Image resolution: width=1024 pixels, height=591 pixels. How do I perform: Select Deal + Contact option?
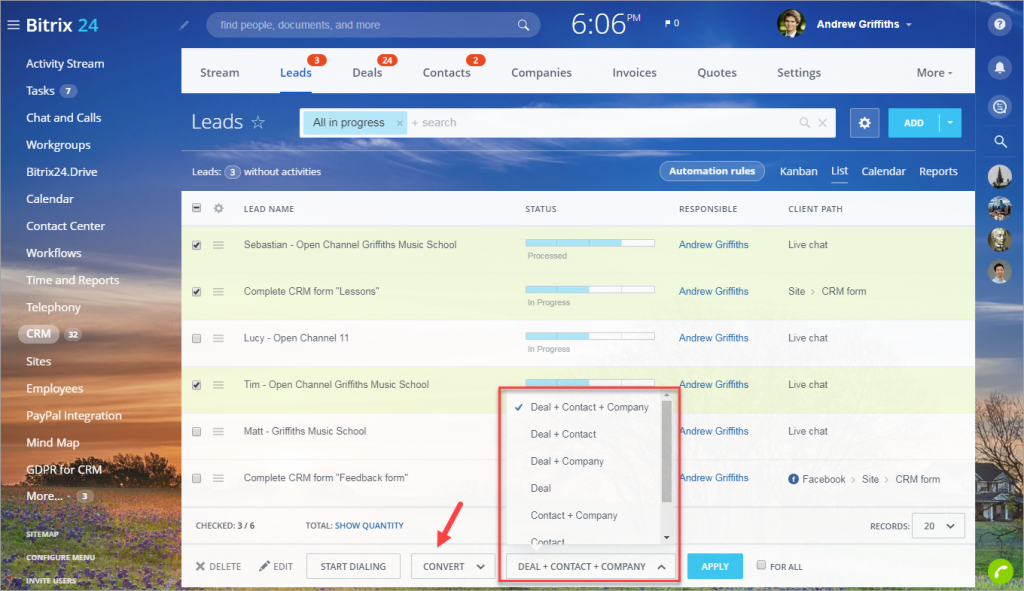(563, 434)
